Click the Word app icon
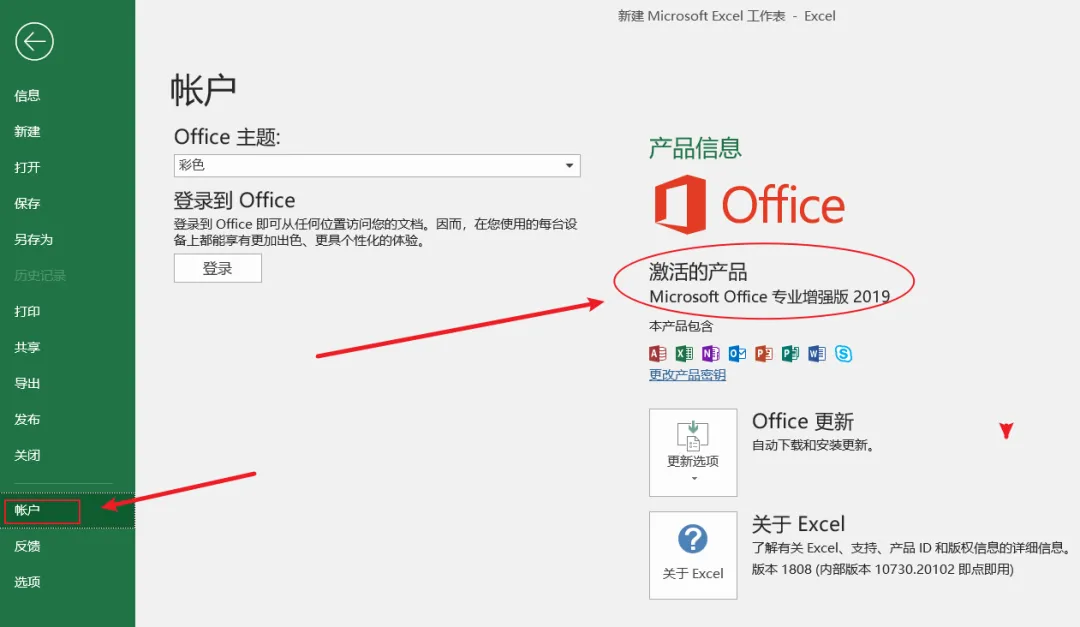Viewport: 1080px width, 627px height. click(817, 353)
